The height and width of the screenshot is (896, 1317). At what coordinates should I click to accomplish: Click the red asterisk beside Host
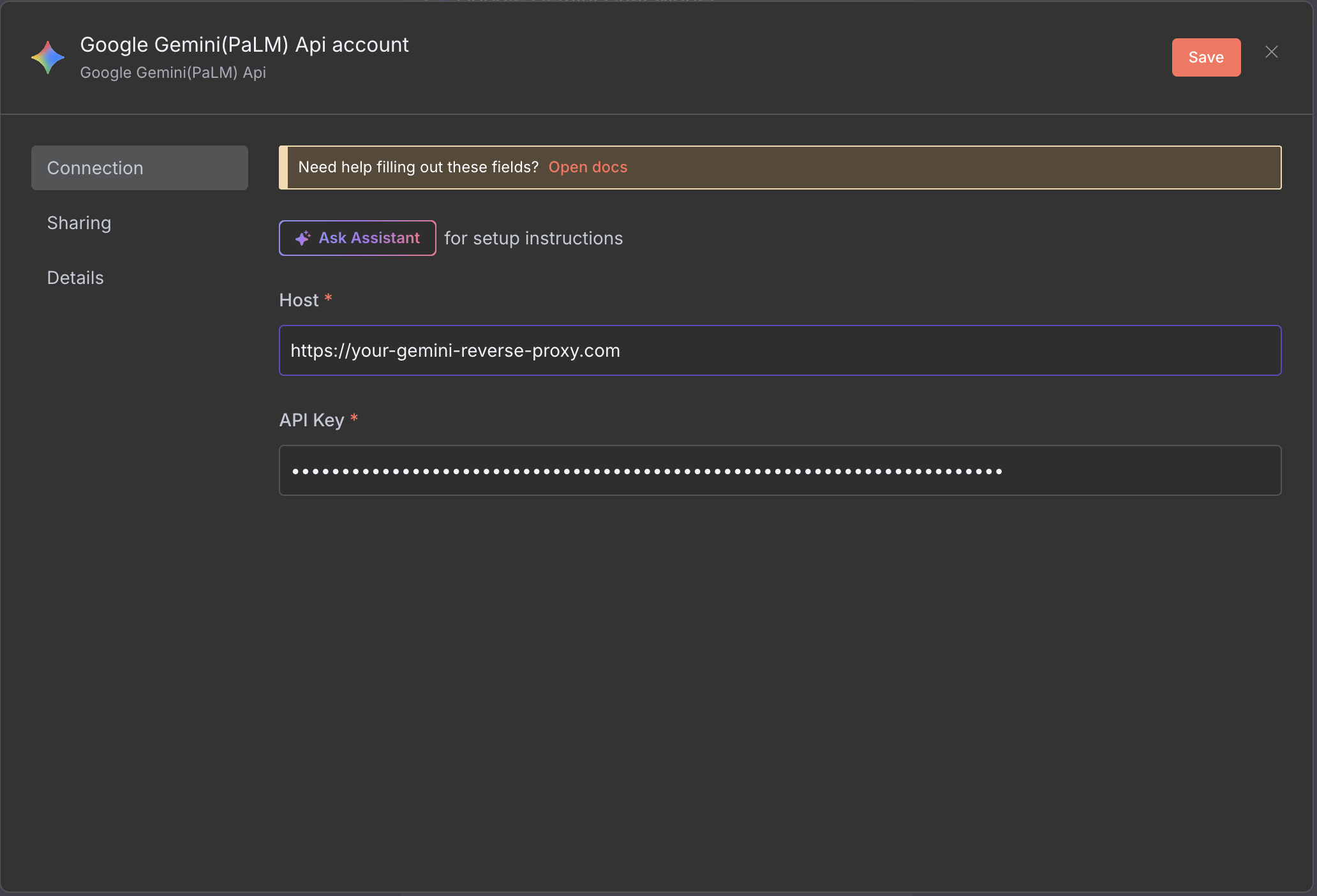[328, 298]
